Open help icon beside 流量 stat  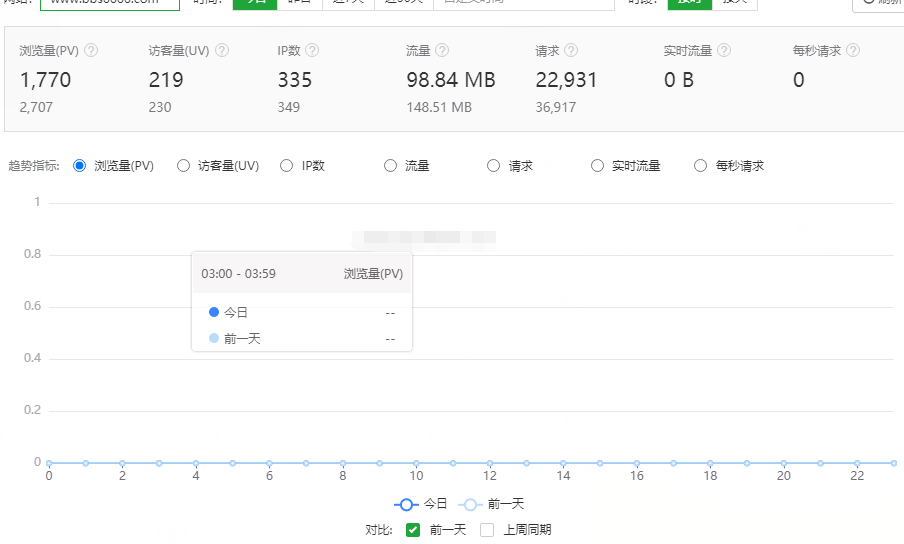pos(442,50)
